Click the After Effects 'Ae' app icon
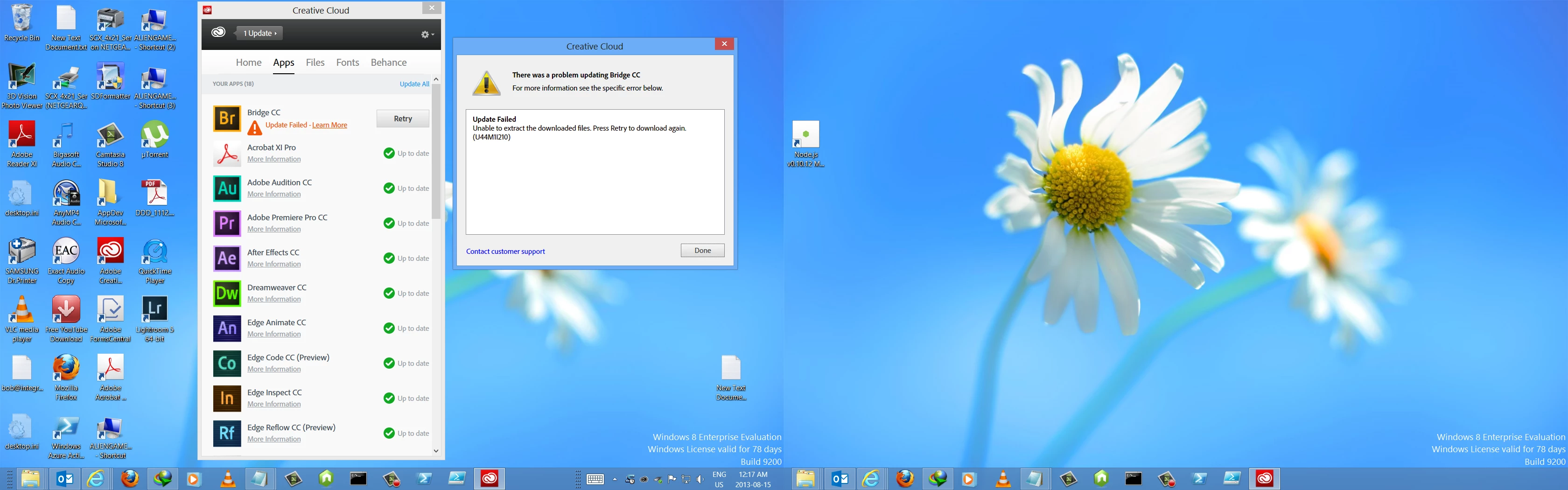The width and height of the screenshot is (1568, 490). pyautogui.click(x=227, y=258)
